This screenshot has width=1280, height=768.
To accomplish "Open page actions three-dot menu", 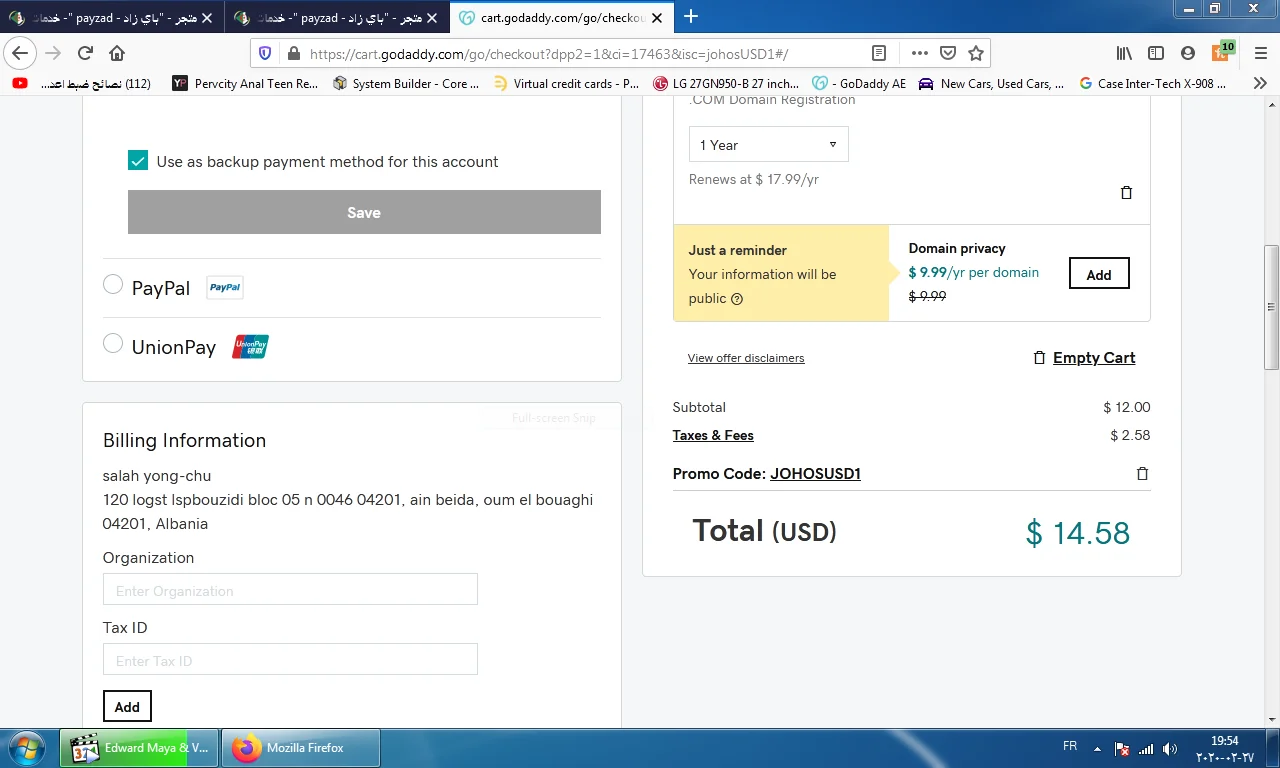I will (x=919, y=53).
